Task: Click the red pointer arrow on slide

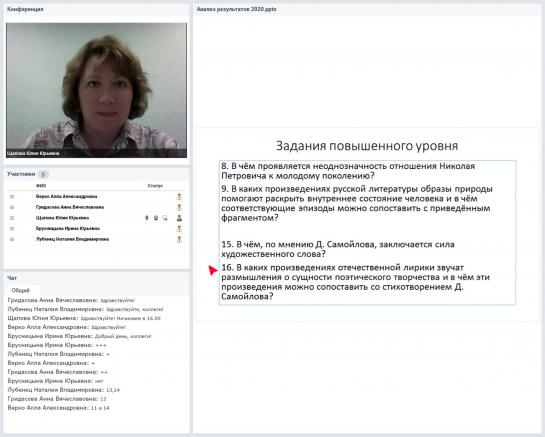Action: [213, 270]
